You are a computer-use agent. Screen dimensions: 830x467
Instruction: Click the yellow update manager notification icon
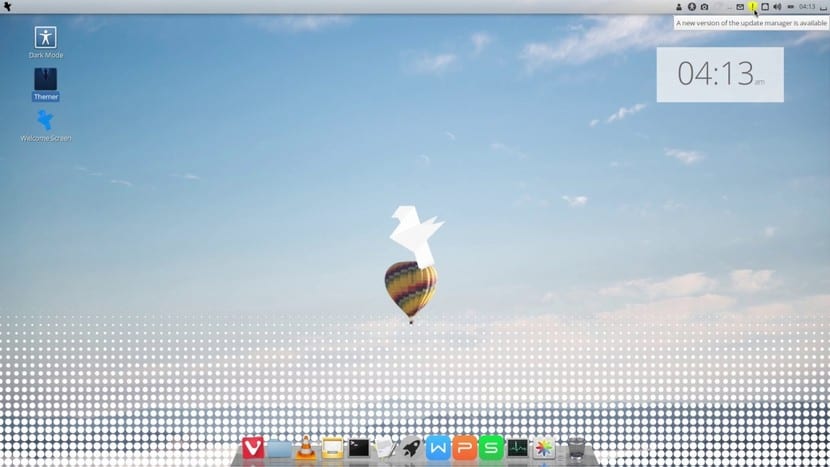click(752, 7)
